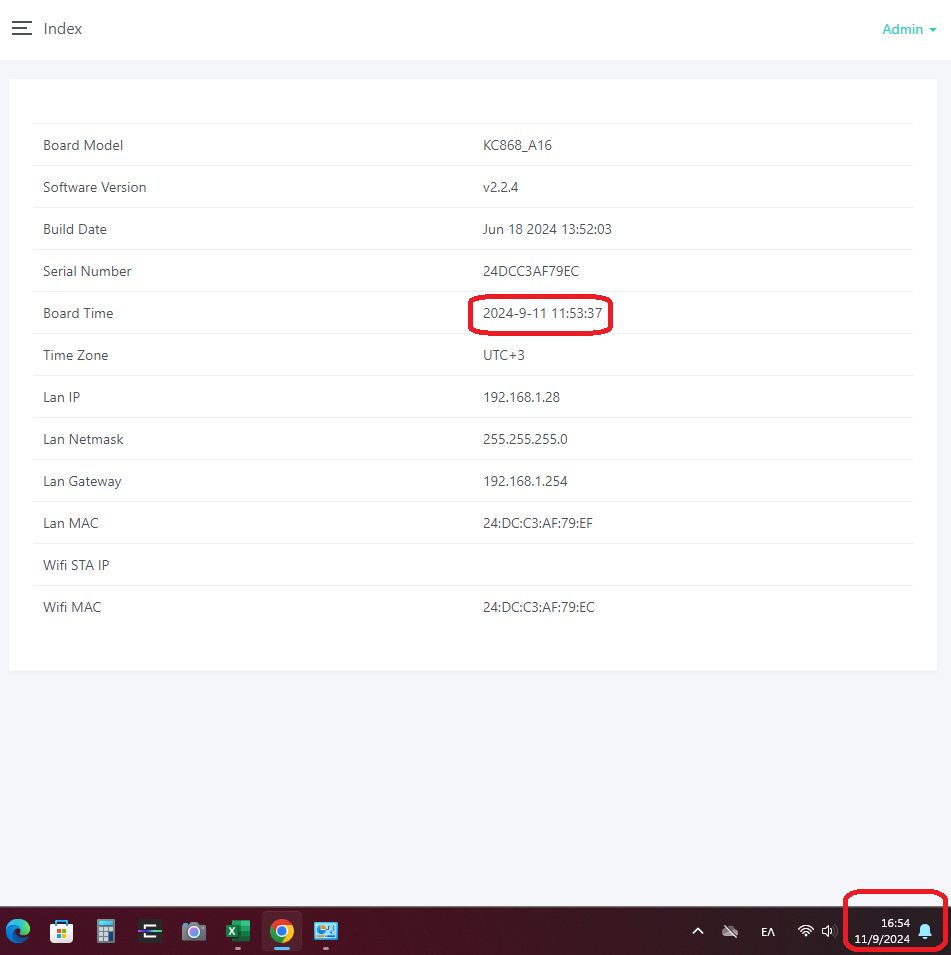Click the Google Chrome taskbar icon
951x955 pixels.
point(282,931)
